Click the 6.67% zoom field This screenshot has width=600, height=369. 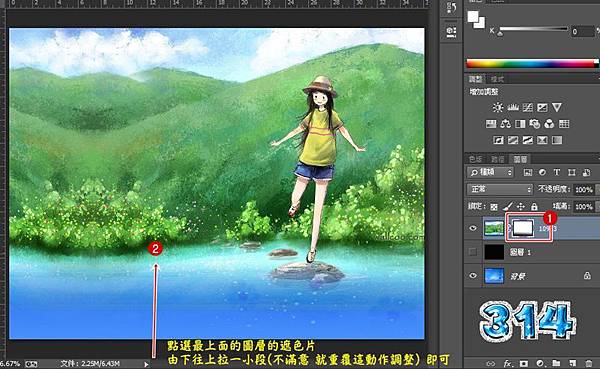(x=10, y=364)
